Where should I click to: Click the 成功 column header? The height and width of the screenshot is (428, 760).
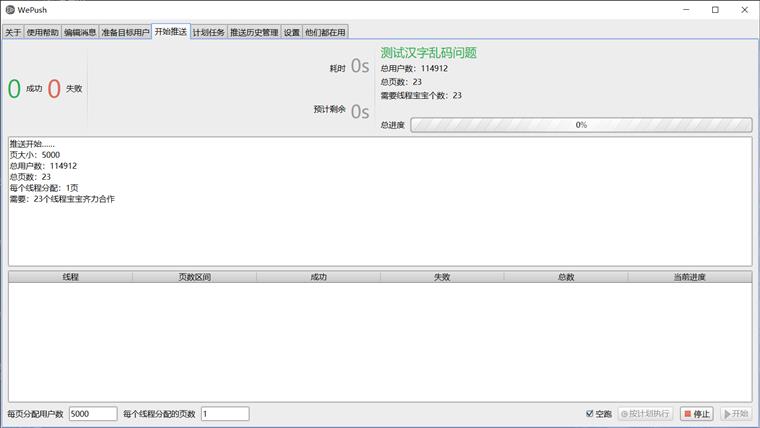(318, 277)
